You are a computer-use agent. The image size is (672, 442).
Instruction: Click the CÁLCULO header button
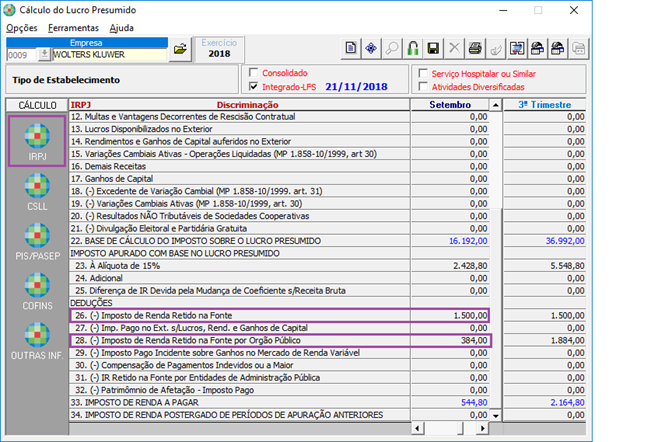coord(37,105)
